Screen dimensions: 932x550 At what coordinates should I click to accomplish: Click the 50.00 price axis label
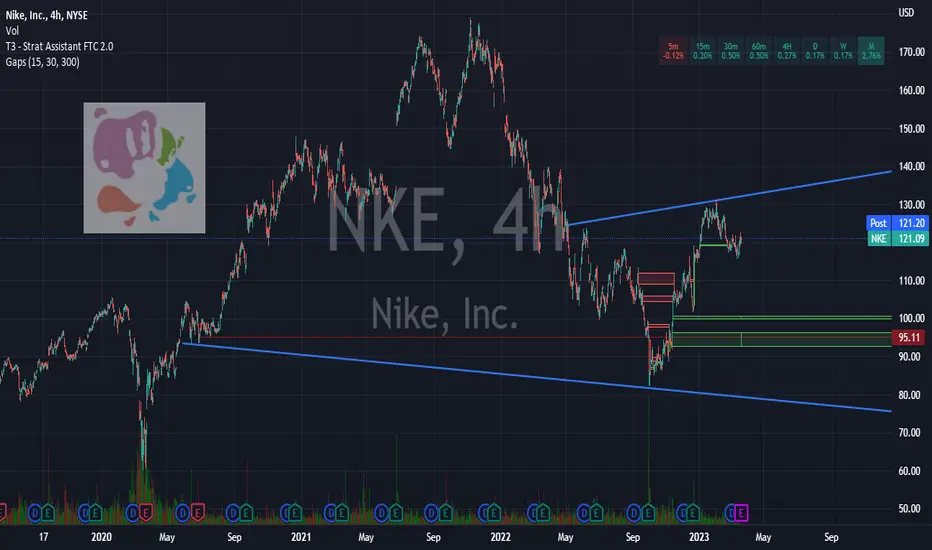coord(911,508)
